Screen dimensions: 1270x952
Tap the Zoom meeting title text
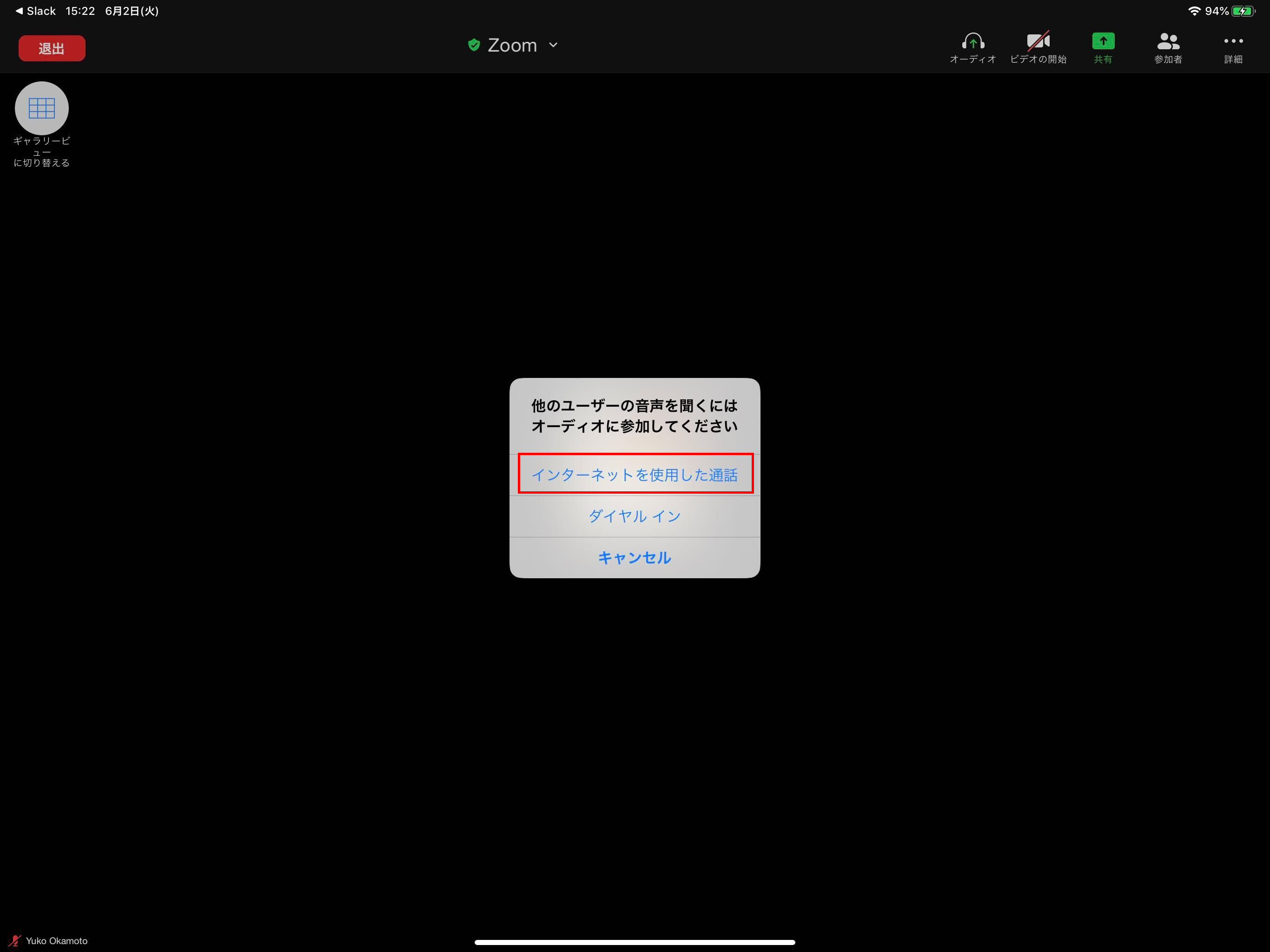pos(512,45)
